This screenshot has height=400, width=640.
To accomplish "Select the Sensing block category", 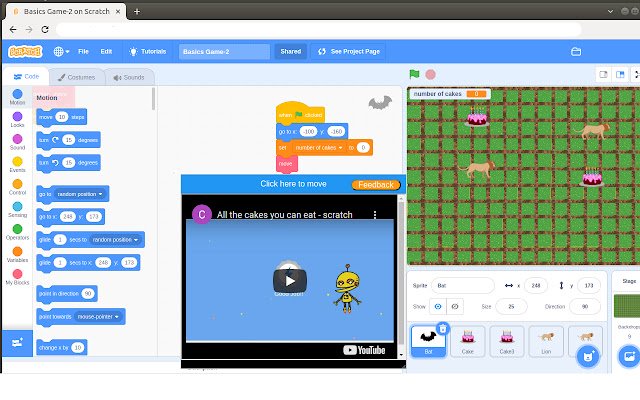I will tap(17, 209).
